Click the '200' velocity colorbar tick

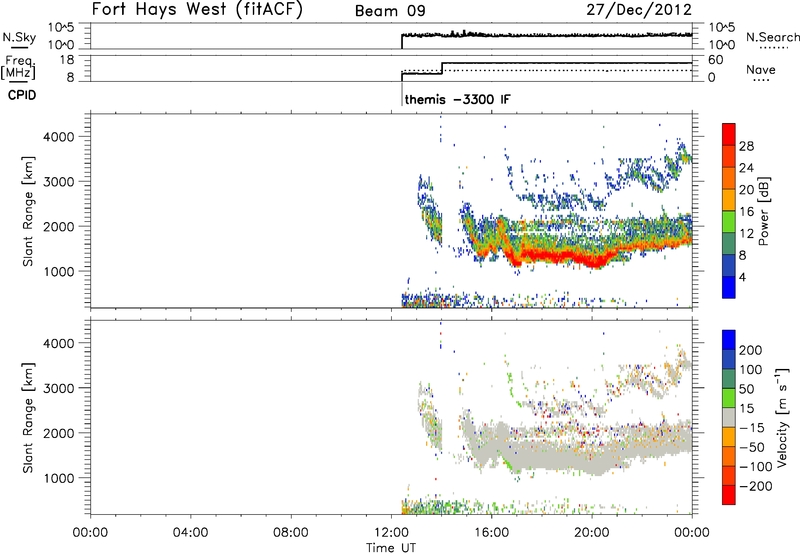click(x=751, y=350)
